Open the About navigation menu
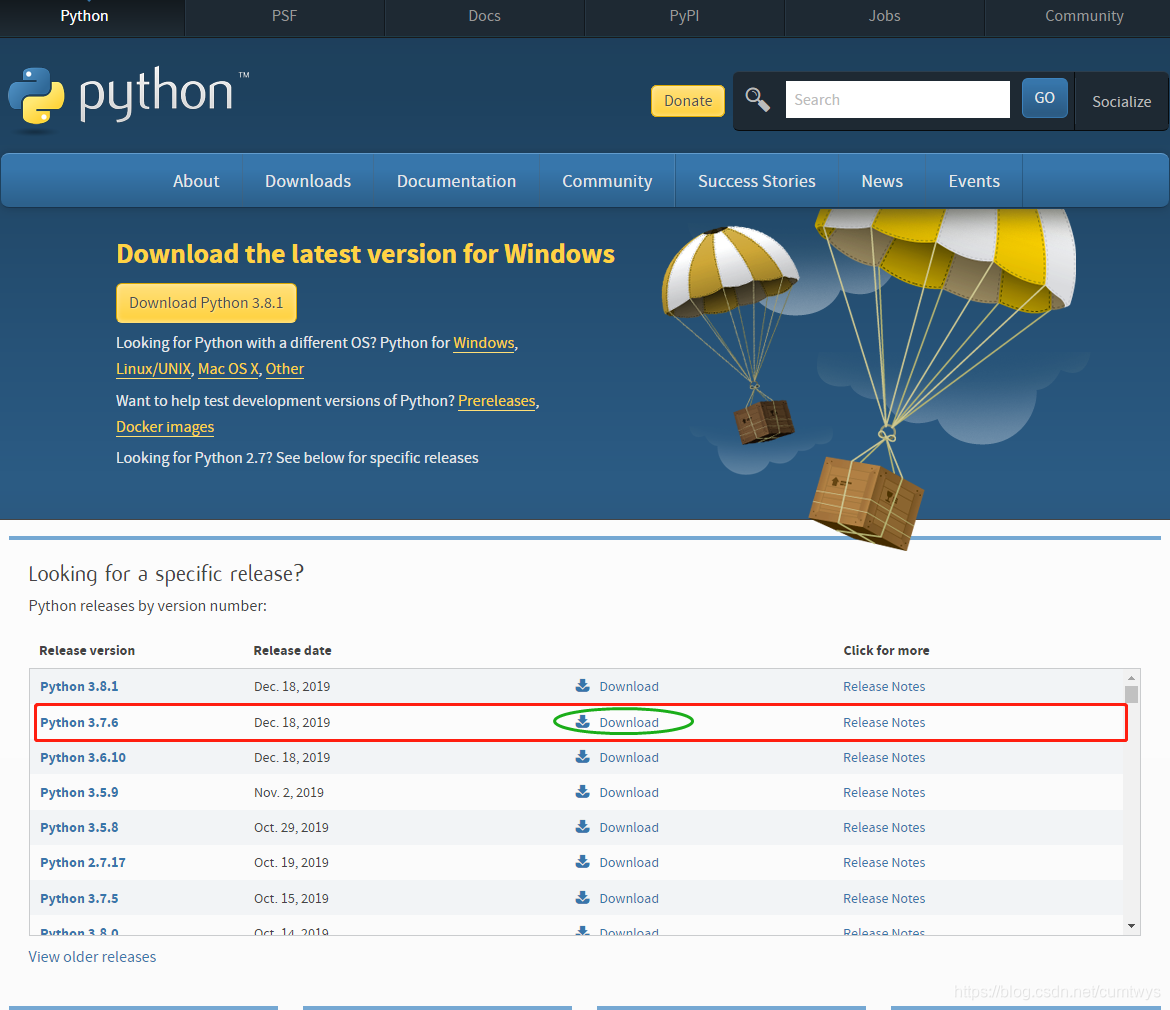Viewport: 1170px width, 1010px height. coord(196,181)
